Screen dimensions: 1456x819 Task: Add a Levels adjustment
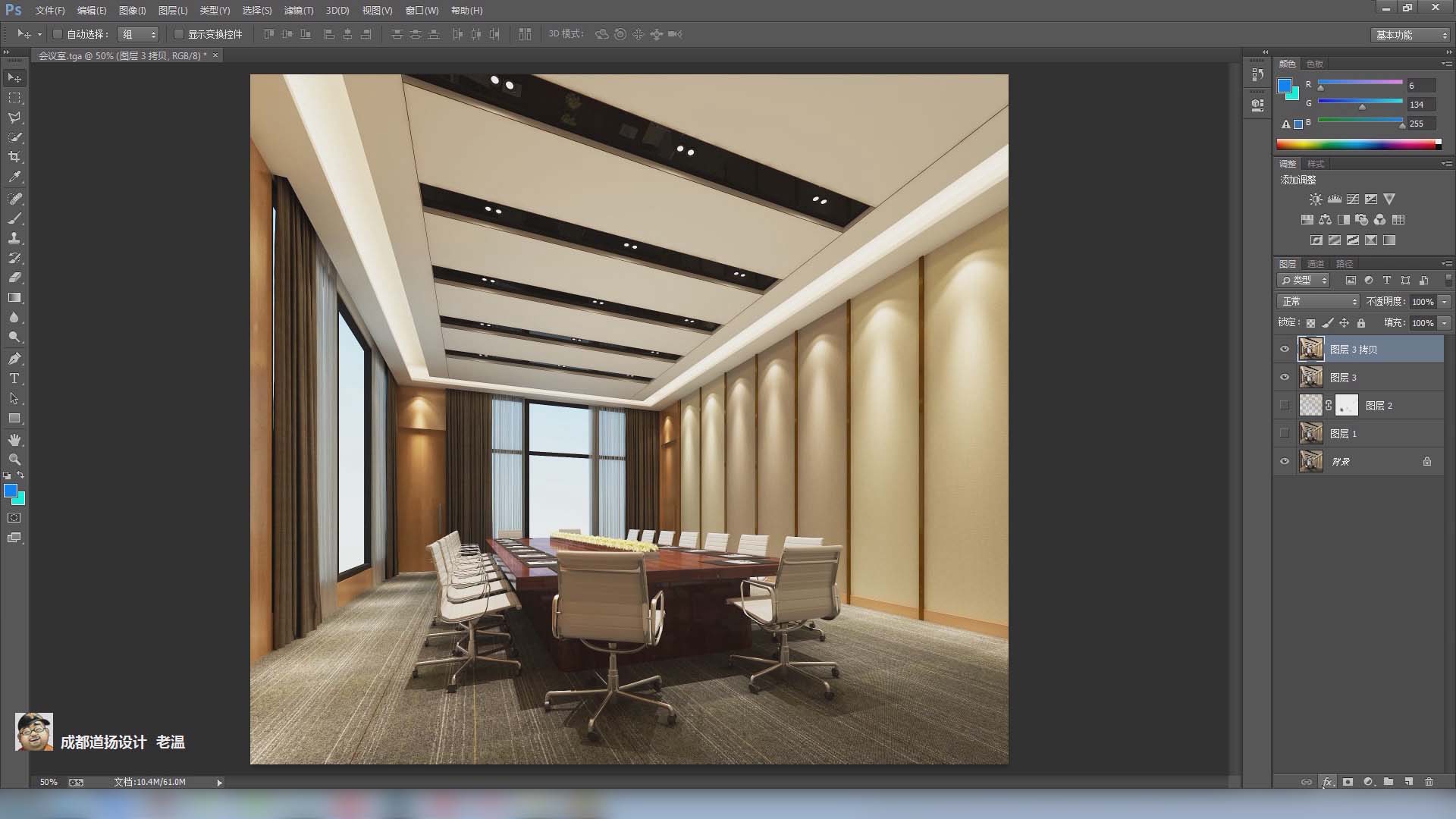coord(1335,199)
